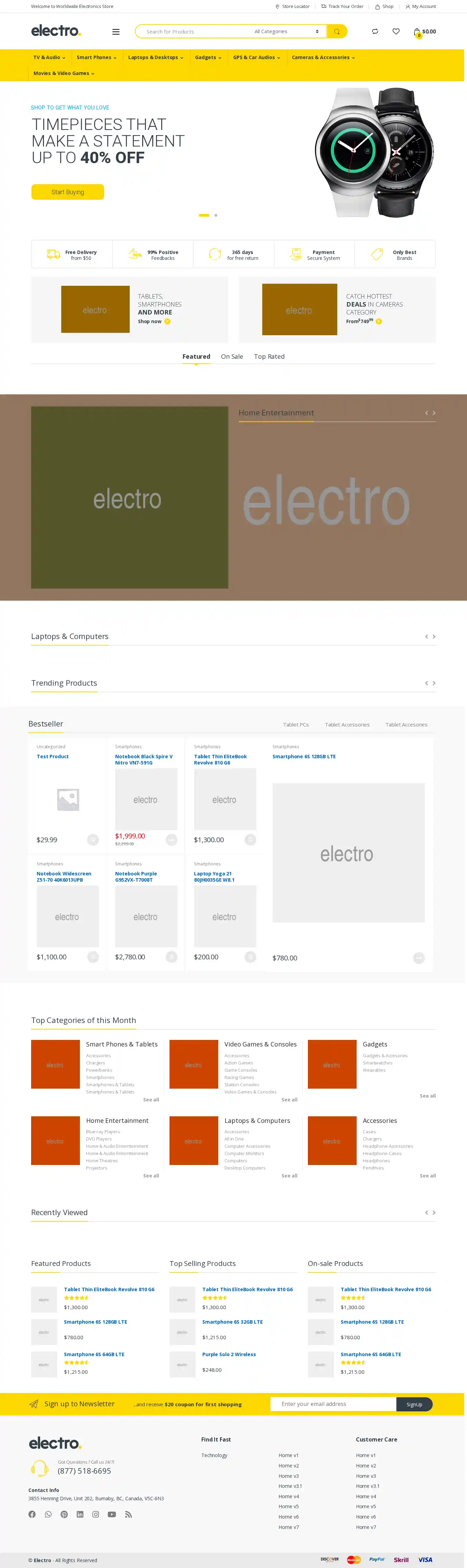Click the RSS feed icon in footer
Screen dimensions: 467x1568
128,1514
